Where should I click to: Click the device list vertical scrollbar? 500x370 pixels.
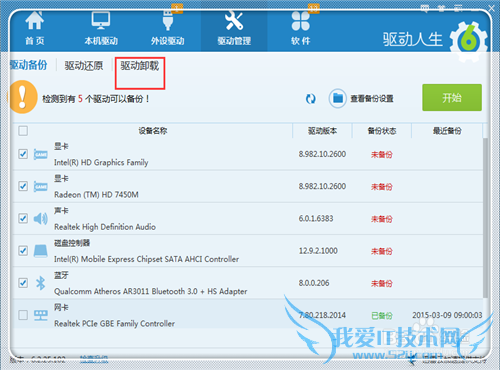click(485, 218)
